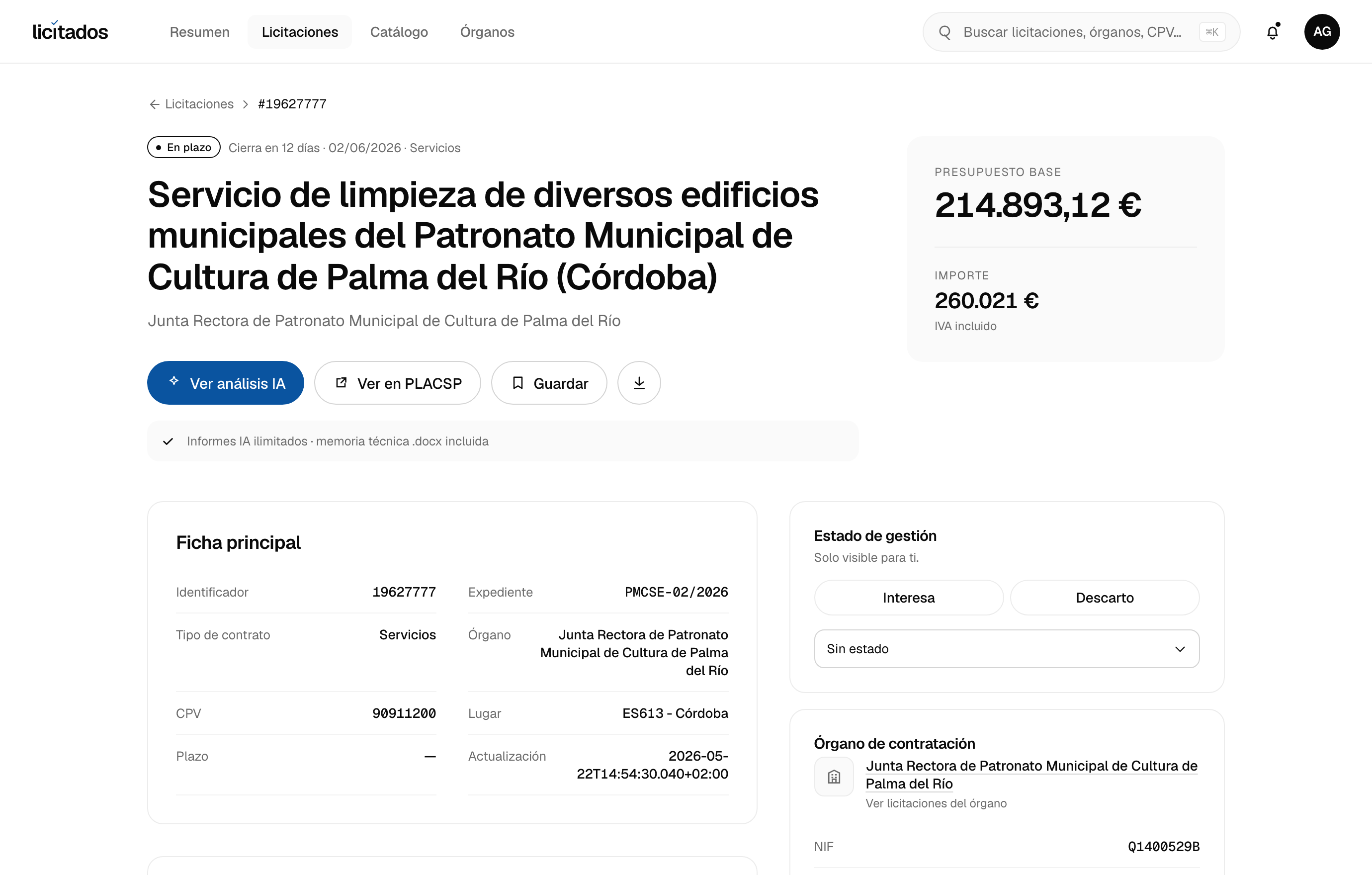Click Expediente value PMCSE-02/2026
The height and width of the screenshot is (875, 1372).
677,593
